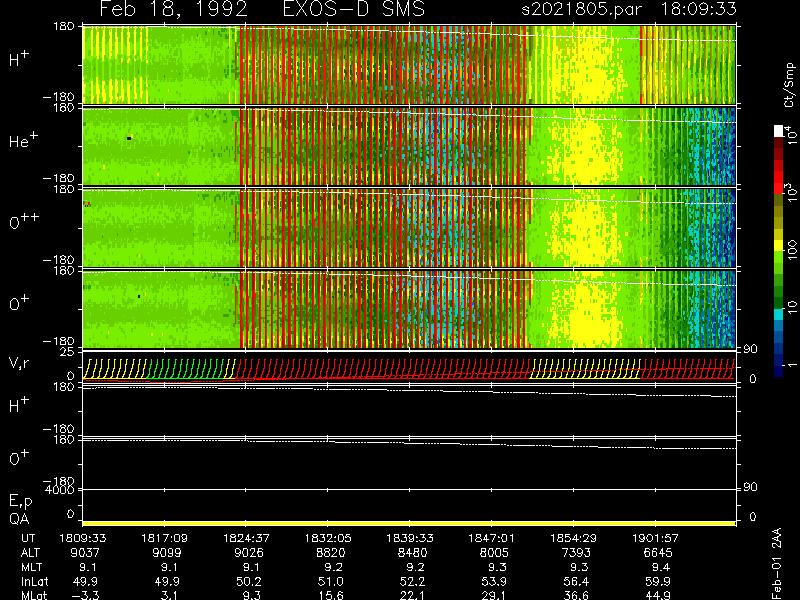Click the MLT value '9.4'
The image size is (800, 600).
coord(661,567)
